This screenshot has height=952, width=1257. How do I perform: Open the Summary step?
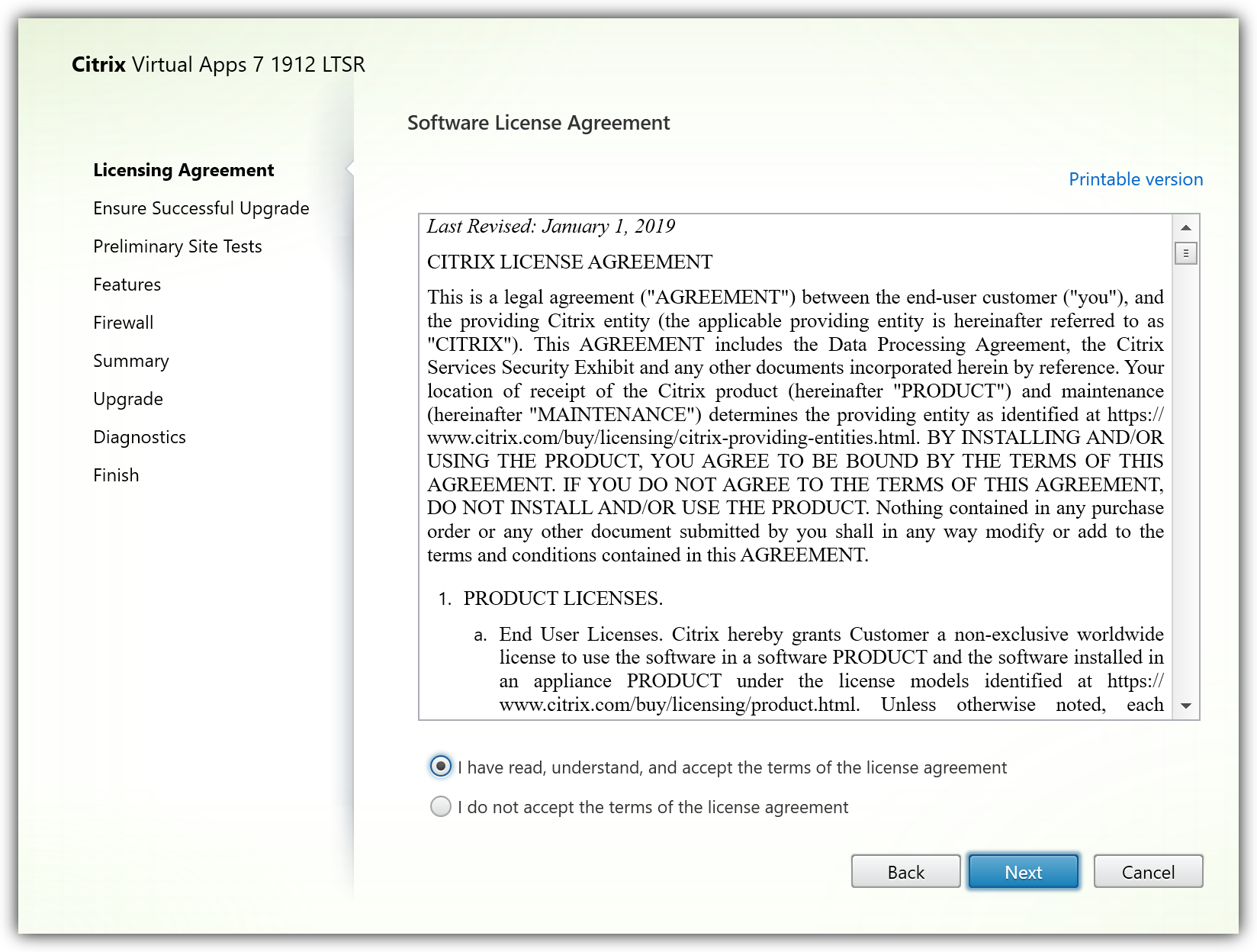130,361
